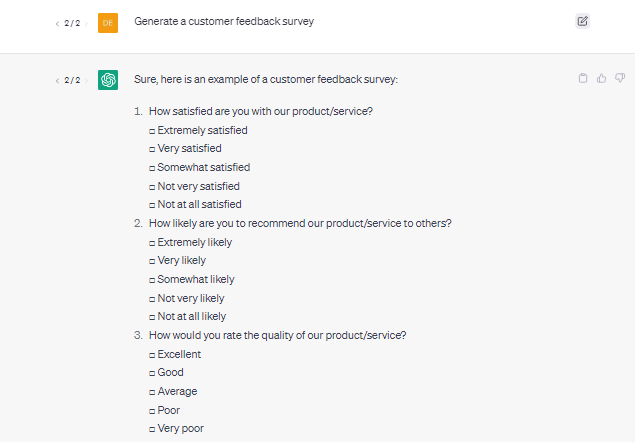The image size is (635, 442).
Task: Check the Extremely satisfied box
Action: click(152, 131)
